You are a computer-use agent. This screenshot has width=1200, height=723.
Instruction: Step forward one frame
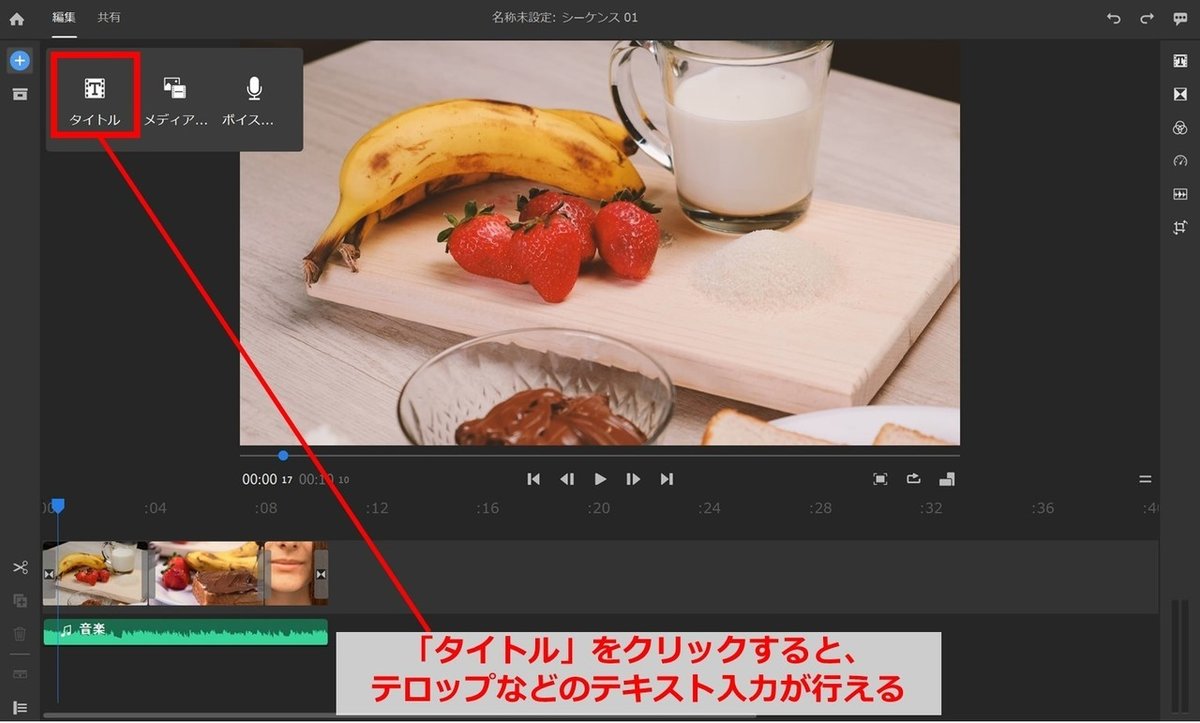coord(633,479)
